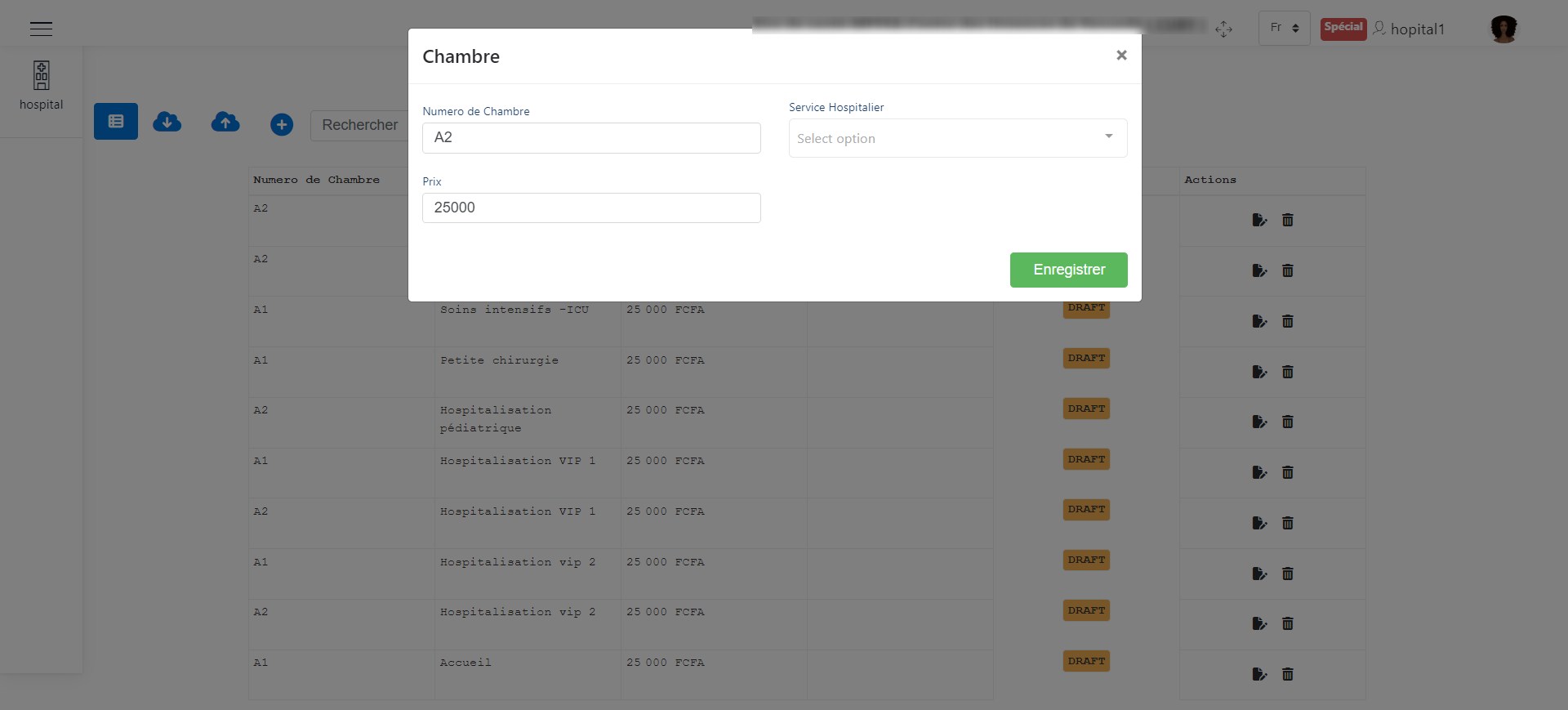
Task: Click the Accueil cell
Action: coord(465,663)
